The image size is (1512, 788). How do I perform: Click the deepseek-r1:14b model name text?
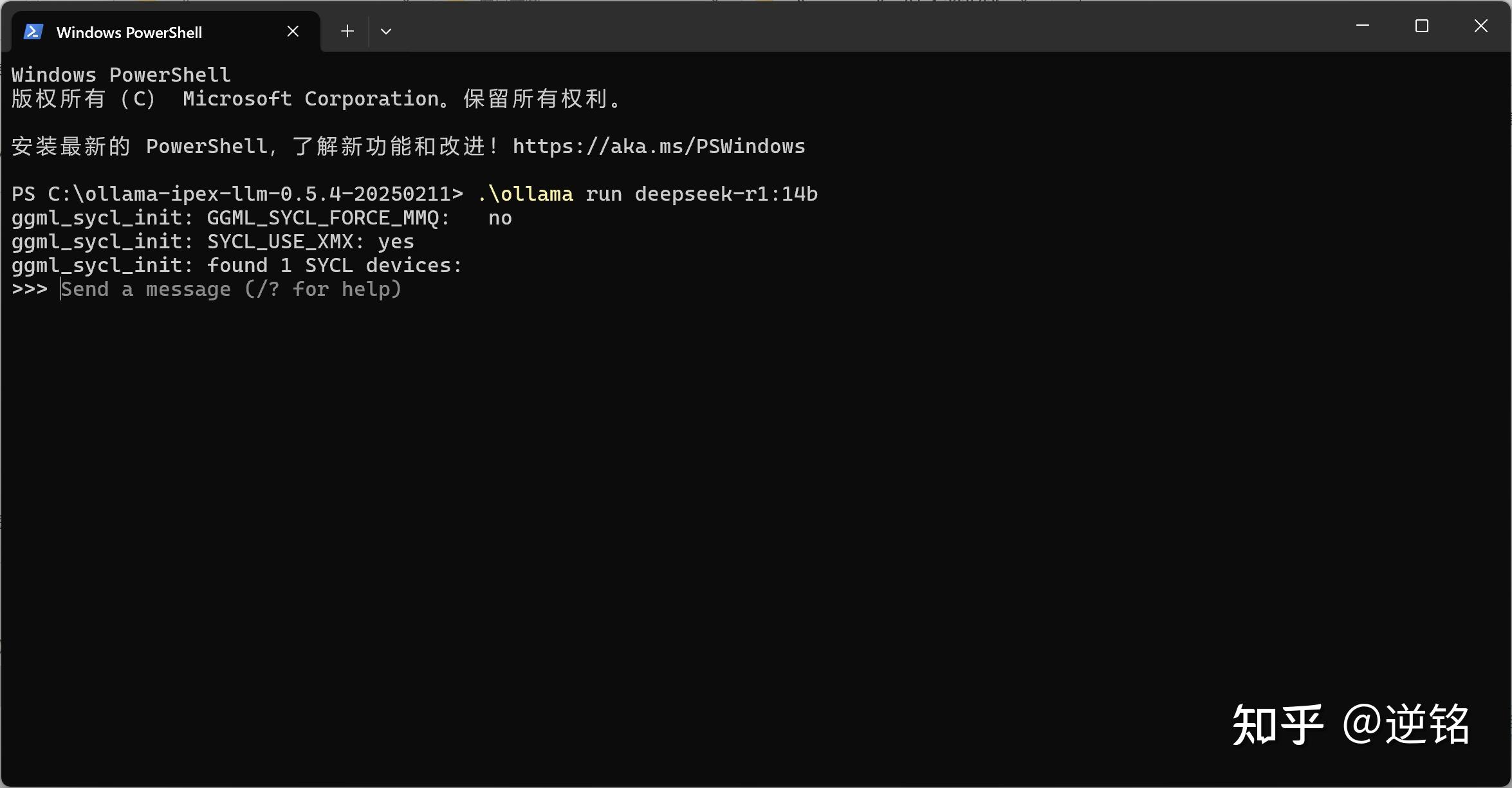(726, 194)
